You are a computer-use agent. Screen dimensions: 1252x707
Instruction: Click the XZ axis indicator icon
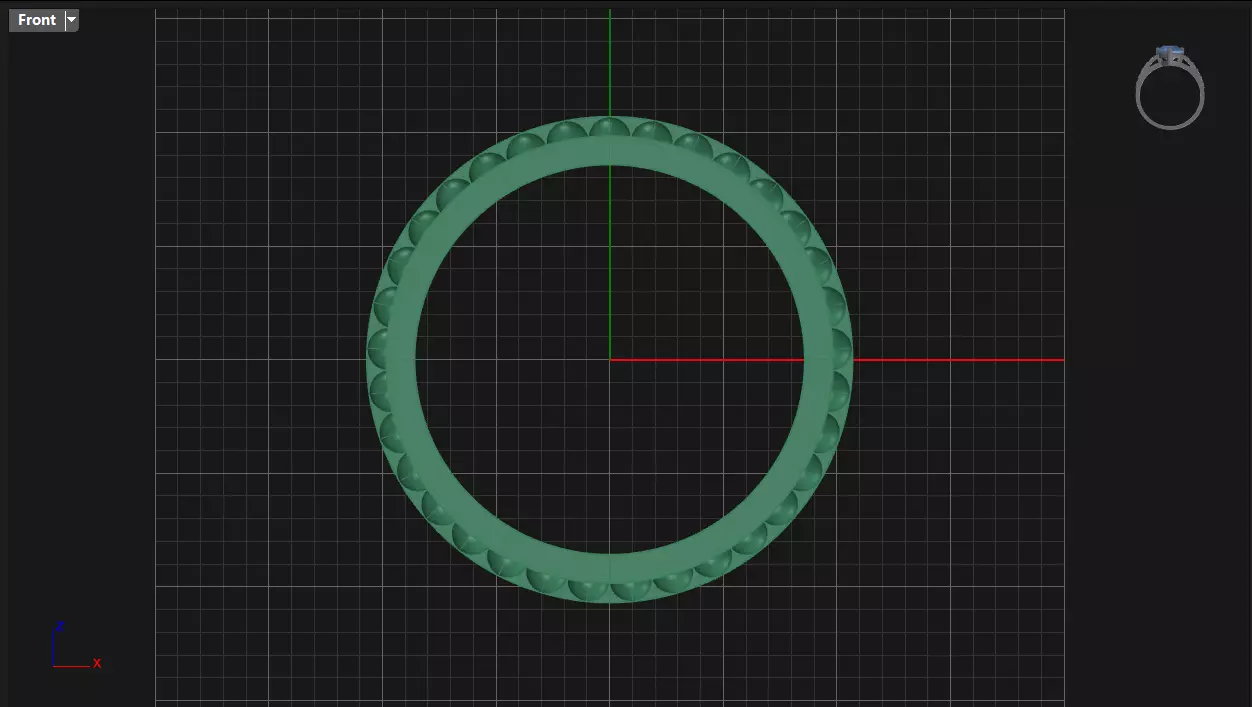76,645
